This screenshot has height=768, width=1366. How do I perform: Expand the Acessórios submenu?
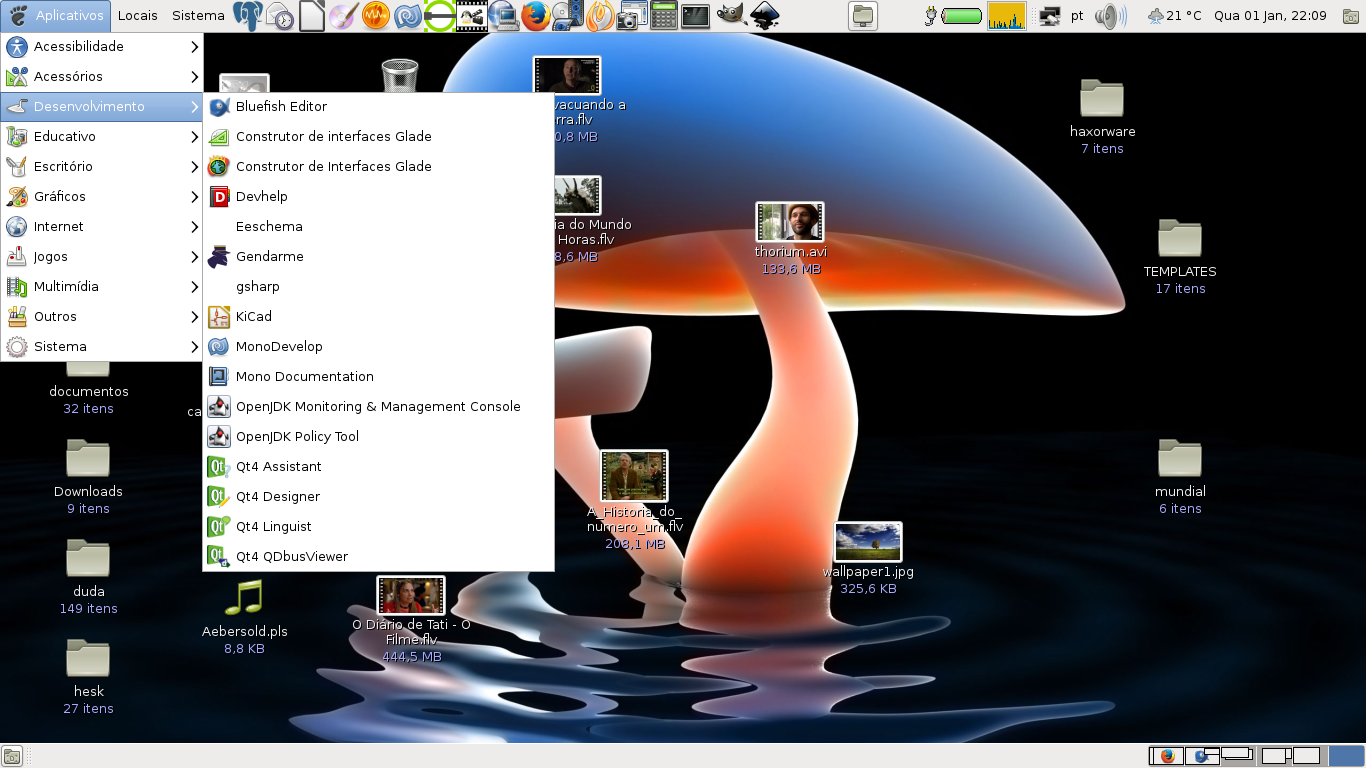point(102,76)
